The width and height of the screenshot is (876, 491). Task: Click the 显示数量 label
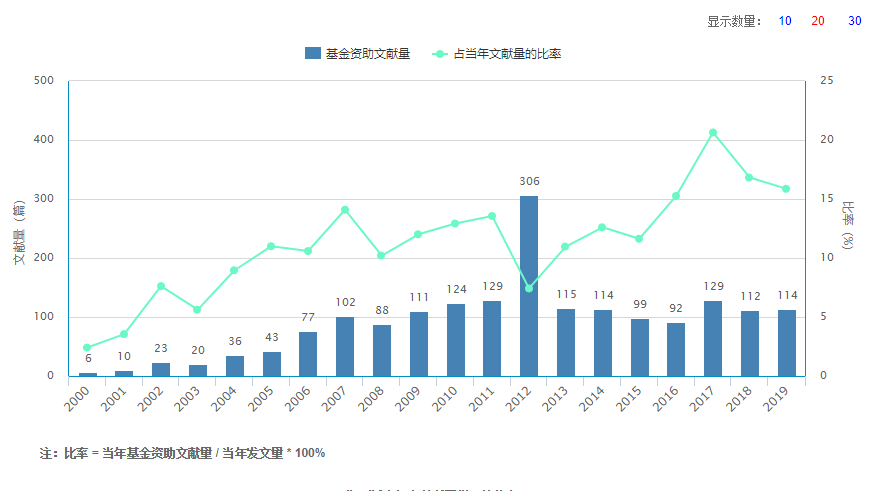[734, 21]
